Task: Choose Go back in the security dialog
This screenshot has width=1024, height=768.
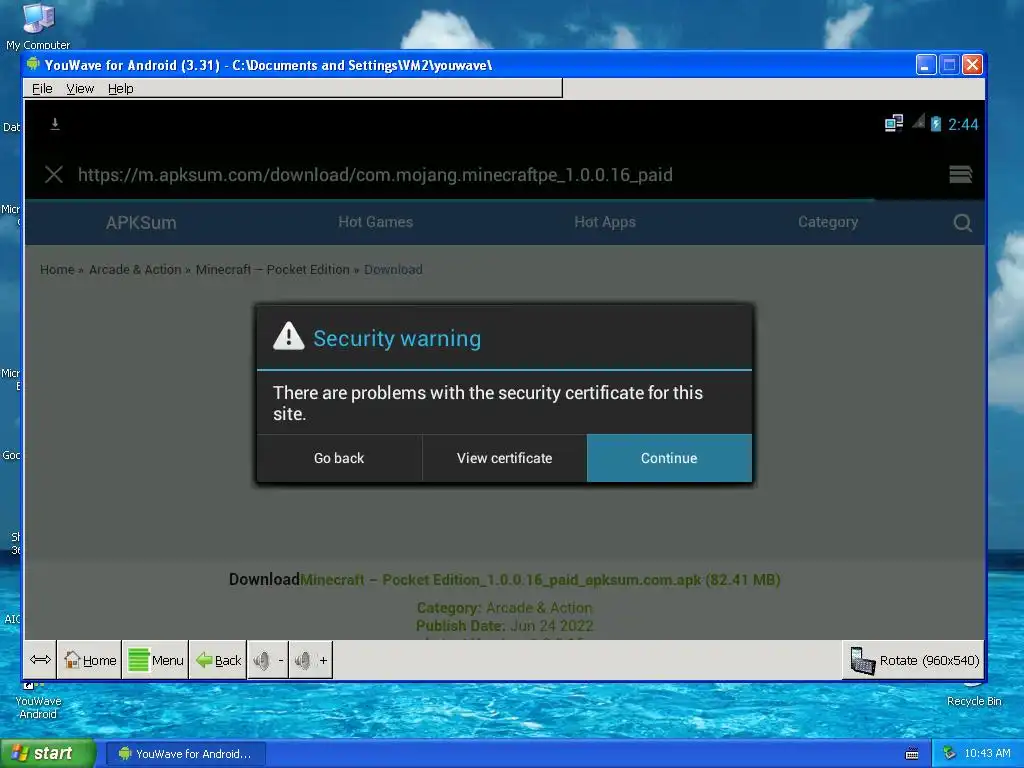Action: tap(339, 458)
